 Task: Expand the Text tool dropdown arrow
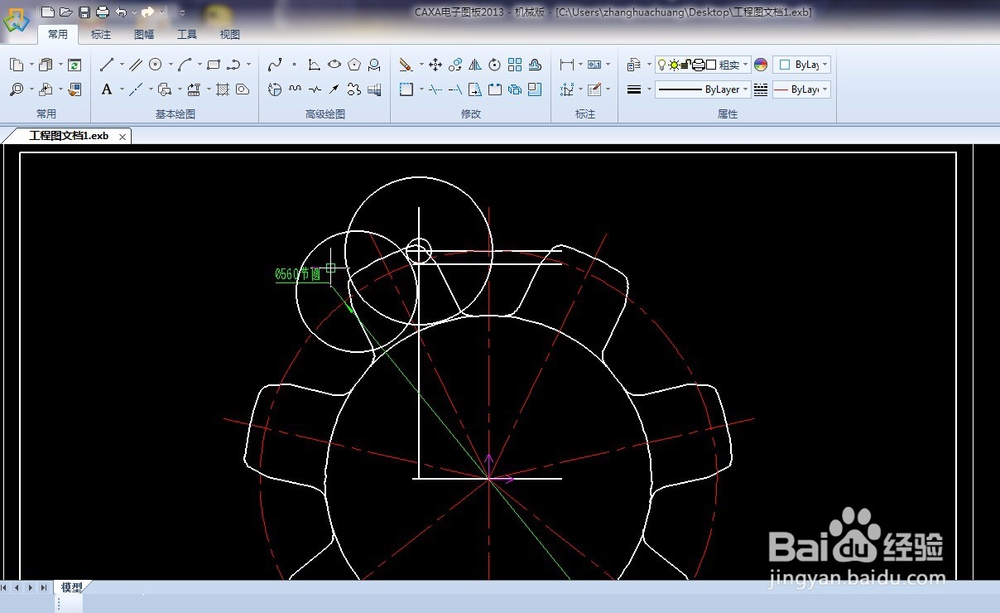tap(121, 89)
